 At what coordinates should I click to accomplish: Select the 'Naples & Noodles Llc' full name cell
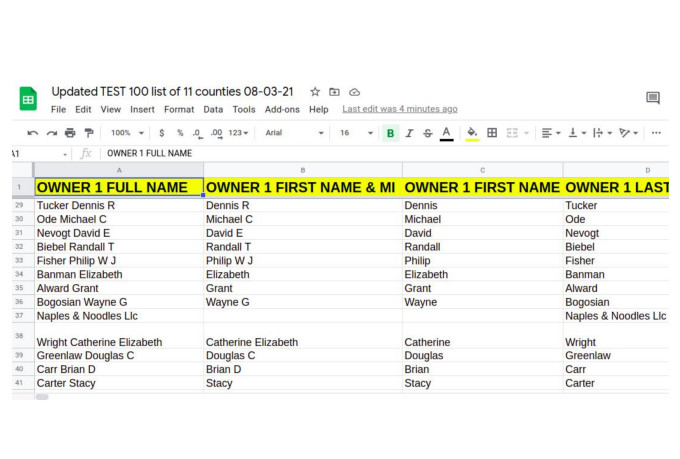pos(119,316)
